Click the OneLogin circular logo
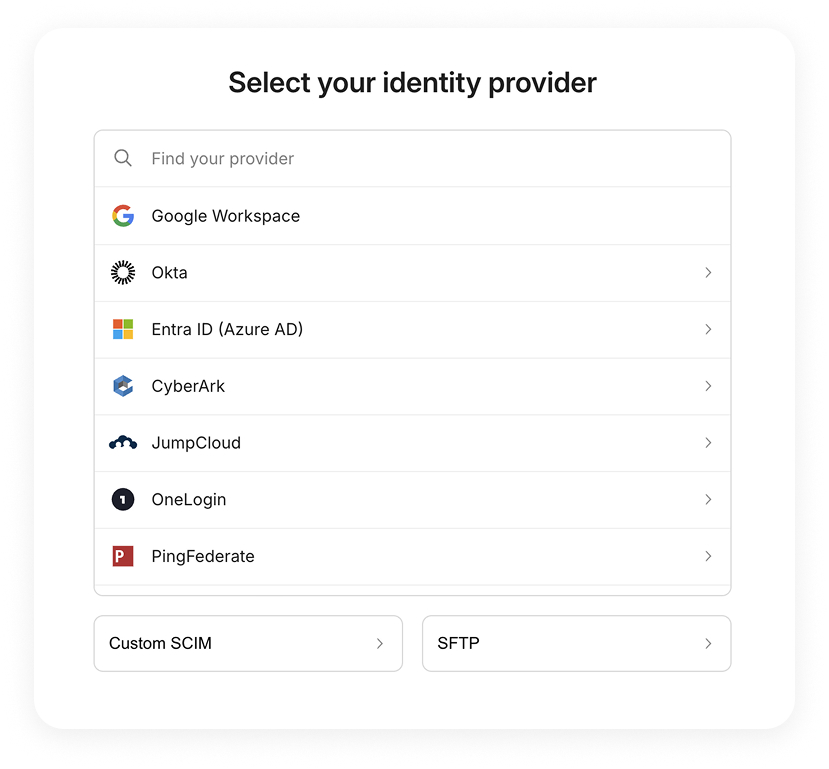The width and height of the screenshot is (829, 769). [123, 499]
